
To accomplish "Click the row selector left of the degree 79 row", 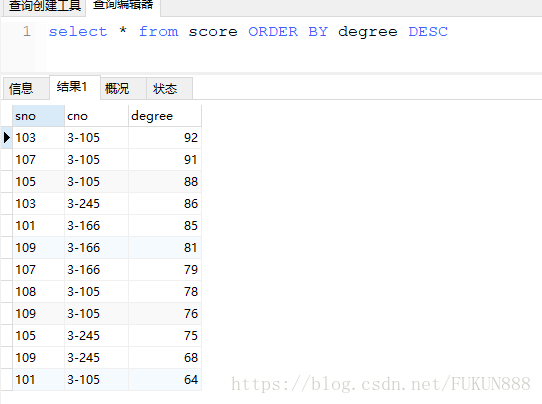I will [7, 270].
